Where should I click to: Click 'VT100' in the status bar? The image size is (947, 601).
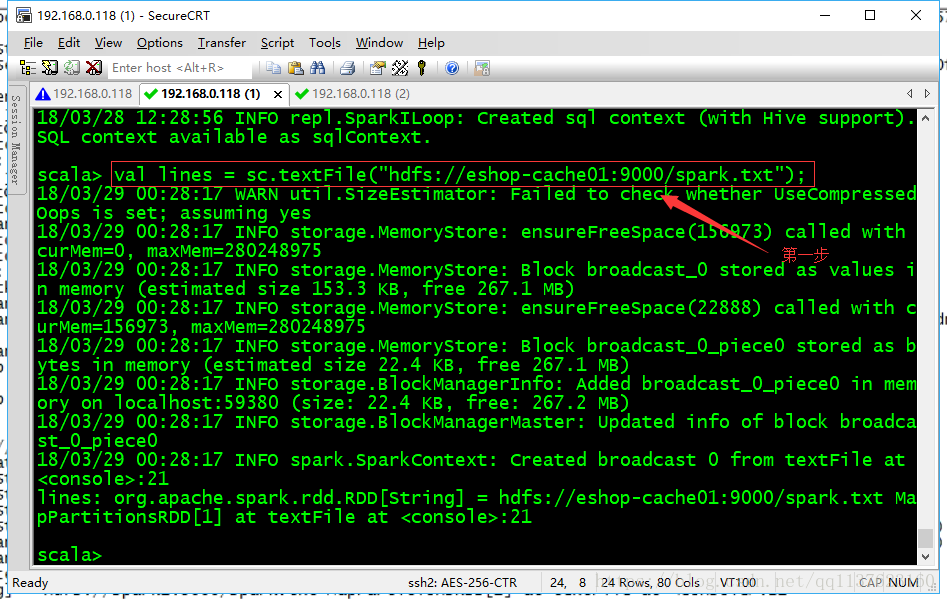tap(738, 583)
